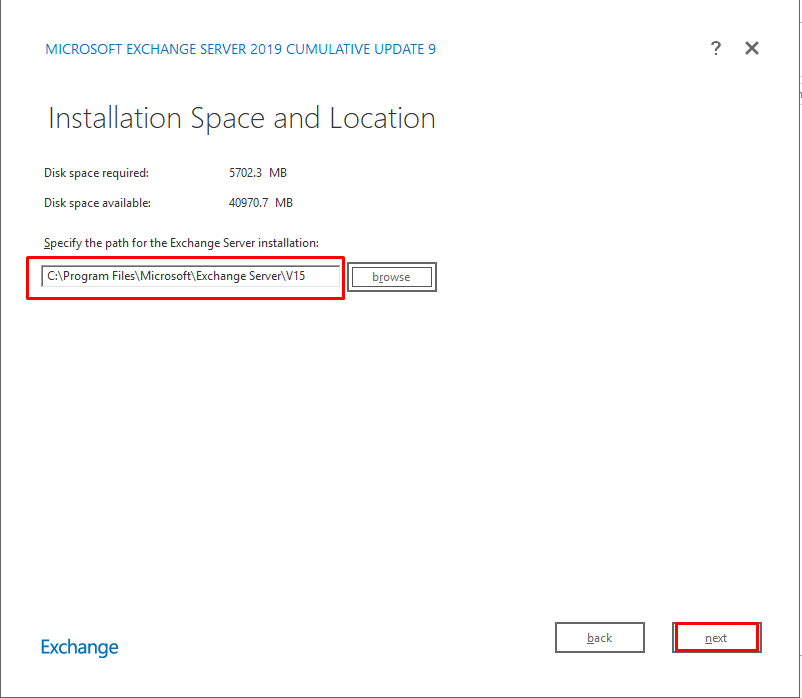Focus the installation path text field
This screenshot has width=802, height=698.
(x=190, y=276)
